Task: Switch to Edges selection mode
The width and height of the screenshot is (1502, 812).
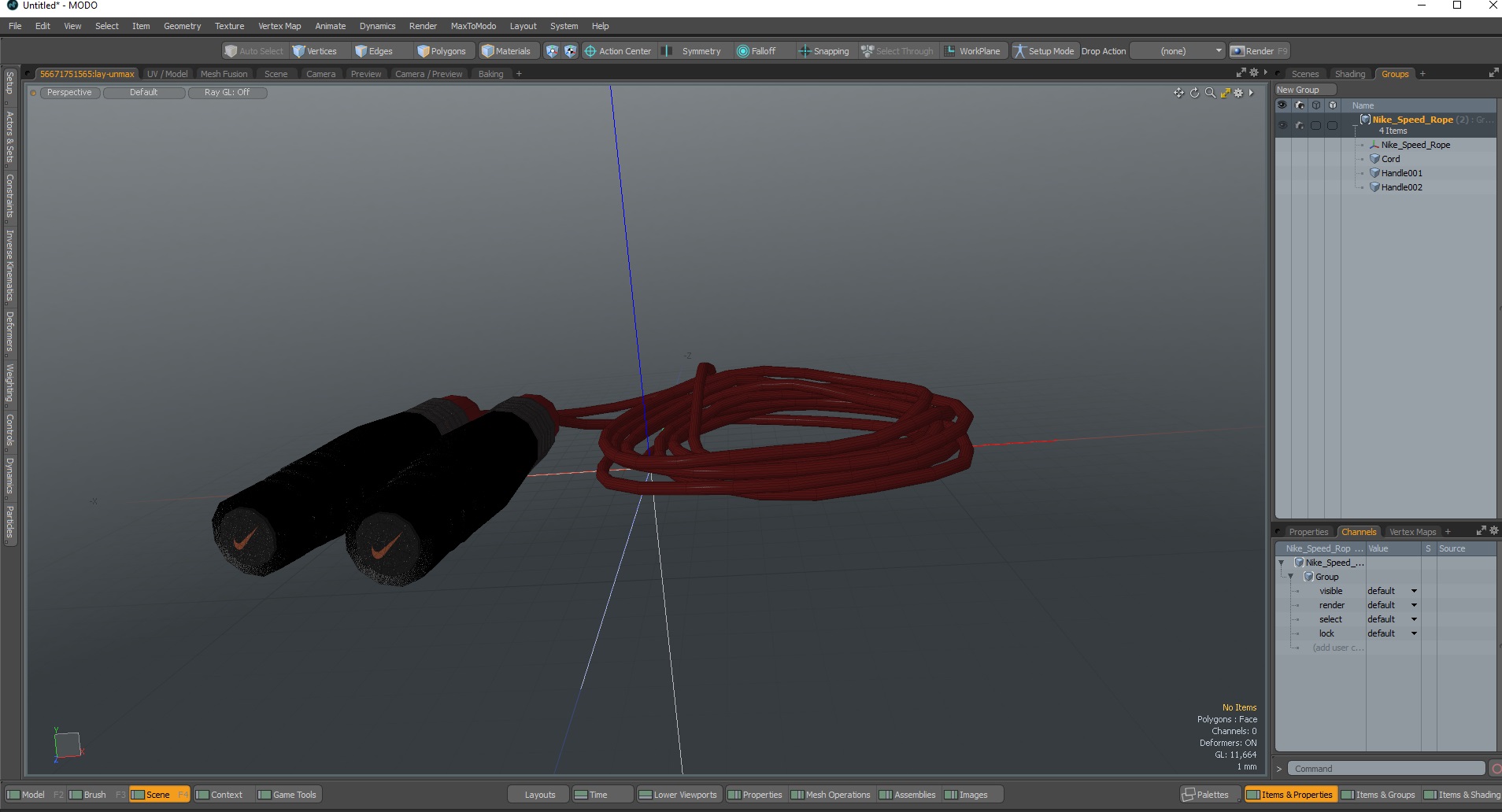Action: click(x=375, y=51)
